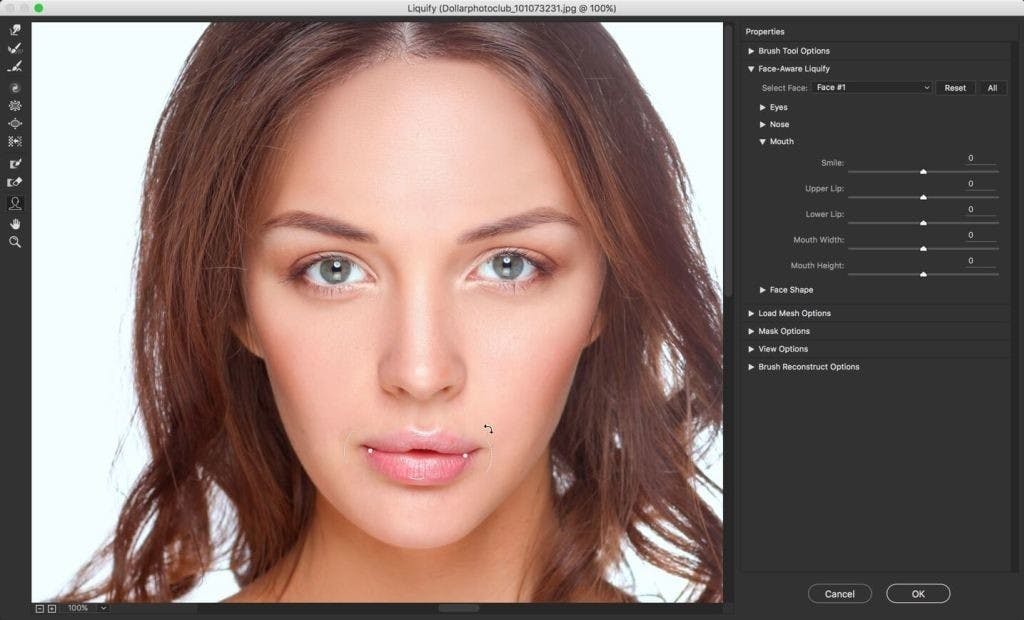Select the Hand tool

pyautogui.click(x=14, y=224)
